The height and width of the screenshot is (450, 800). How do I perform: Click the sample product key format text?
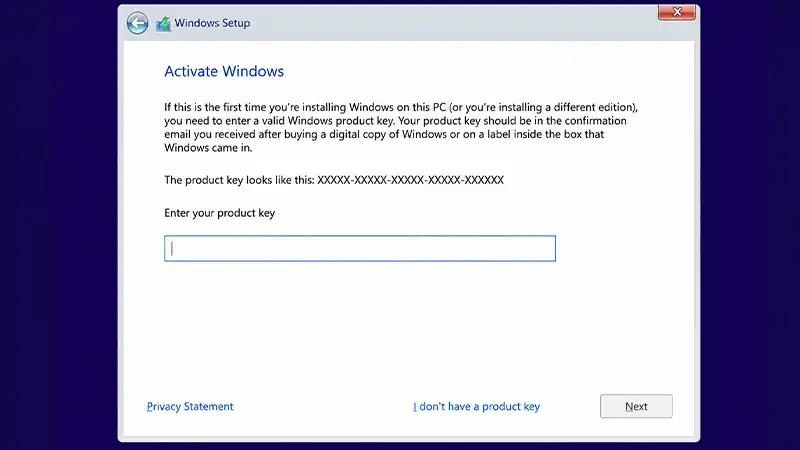coord(410,180)
